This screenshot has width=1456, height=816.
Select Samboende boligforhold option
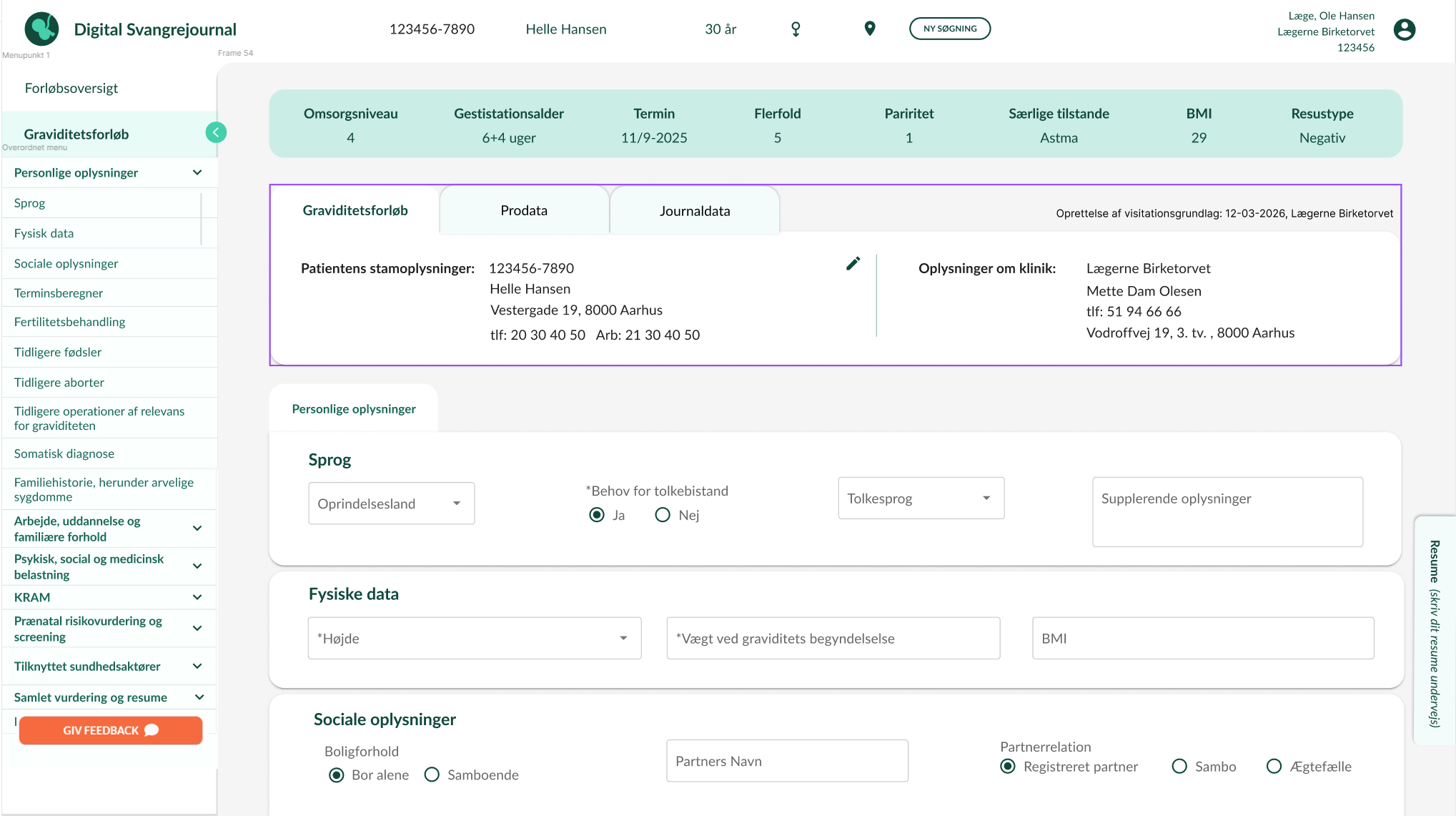tap(432, 775)
